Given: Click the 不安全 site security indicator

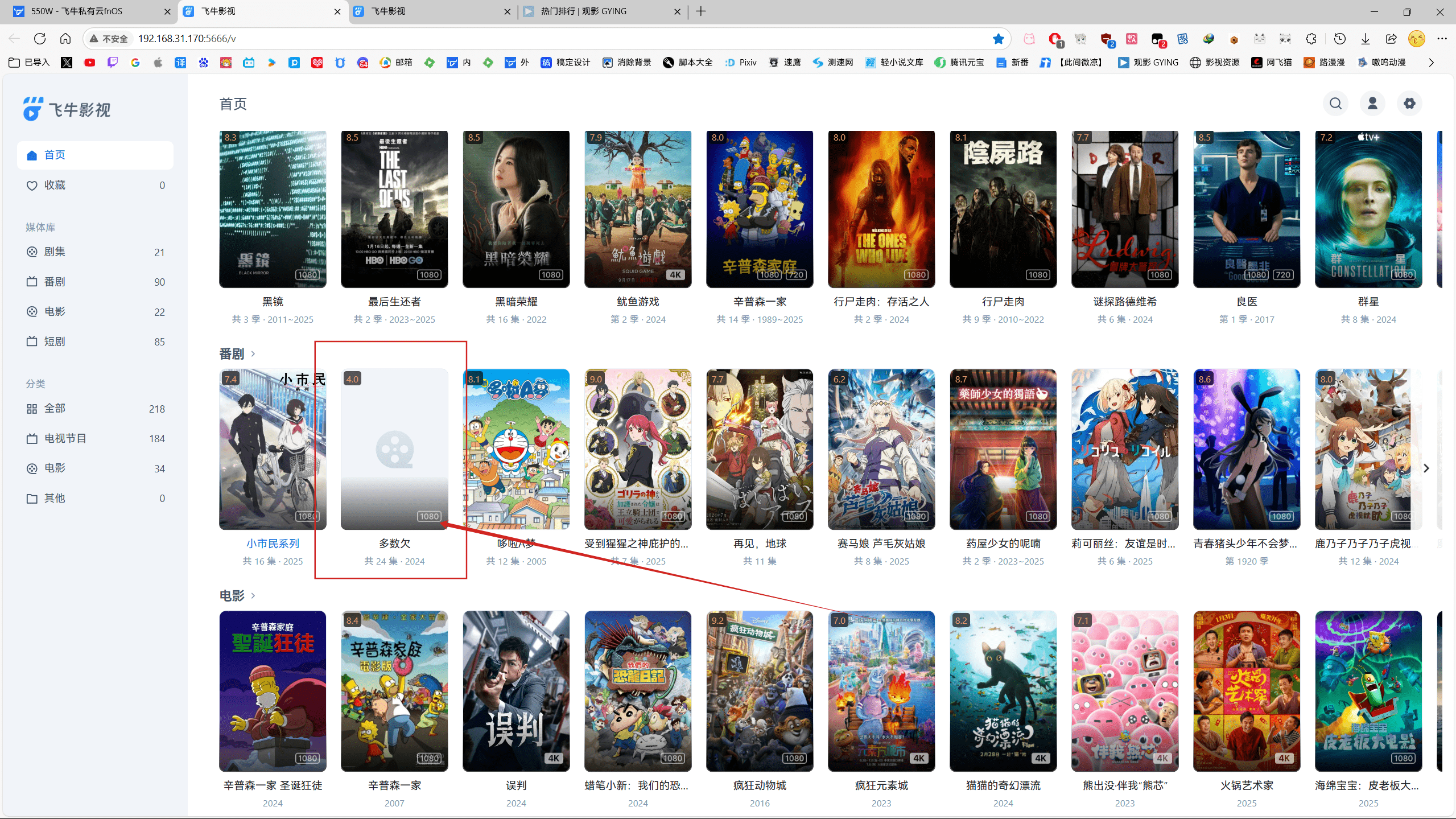Looking at the screenshot, I should point(109,39).
